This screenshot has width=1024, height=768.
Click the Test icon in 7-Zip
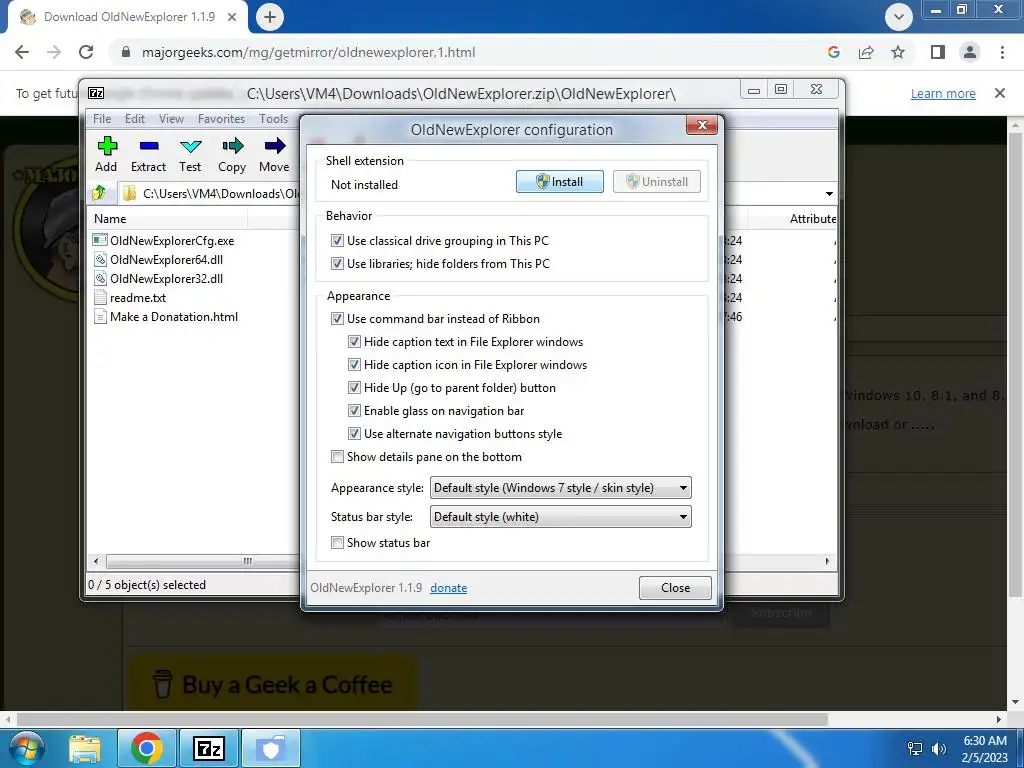(191, 146)
